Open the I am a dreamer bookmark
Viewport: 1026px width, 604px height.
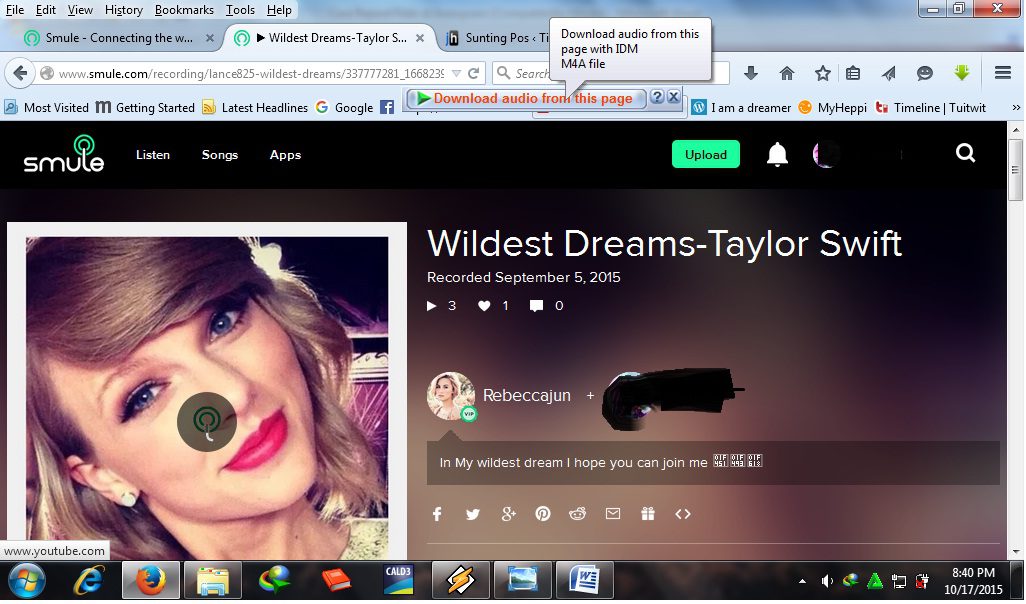click(742, 107)
